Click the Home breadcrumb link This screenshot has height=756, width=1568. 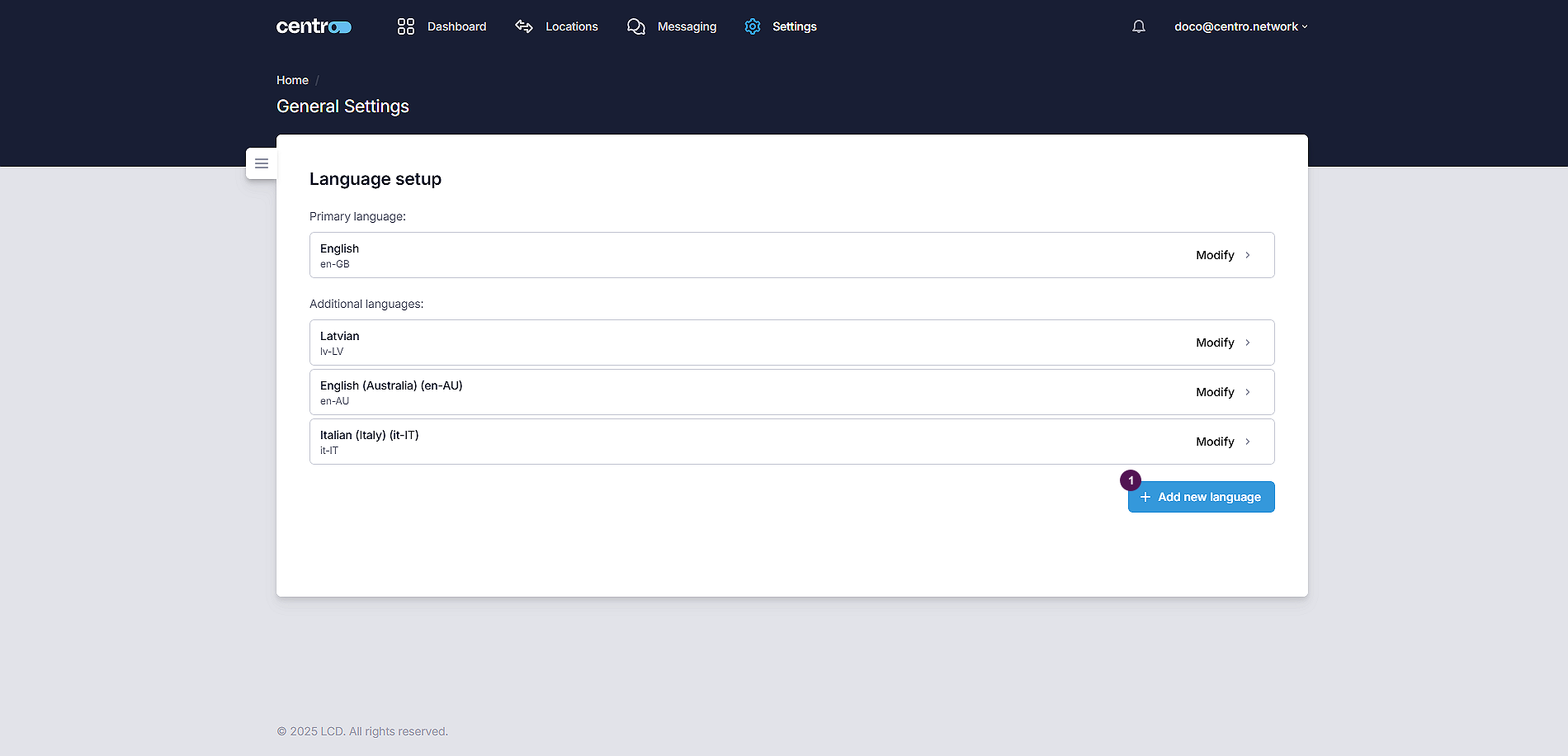292,80
